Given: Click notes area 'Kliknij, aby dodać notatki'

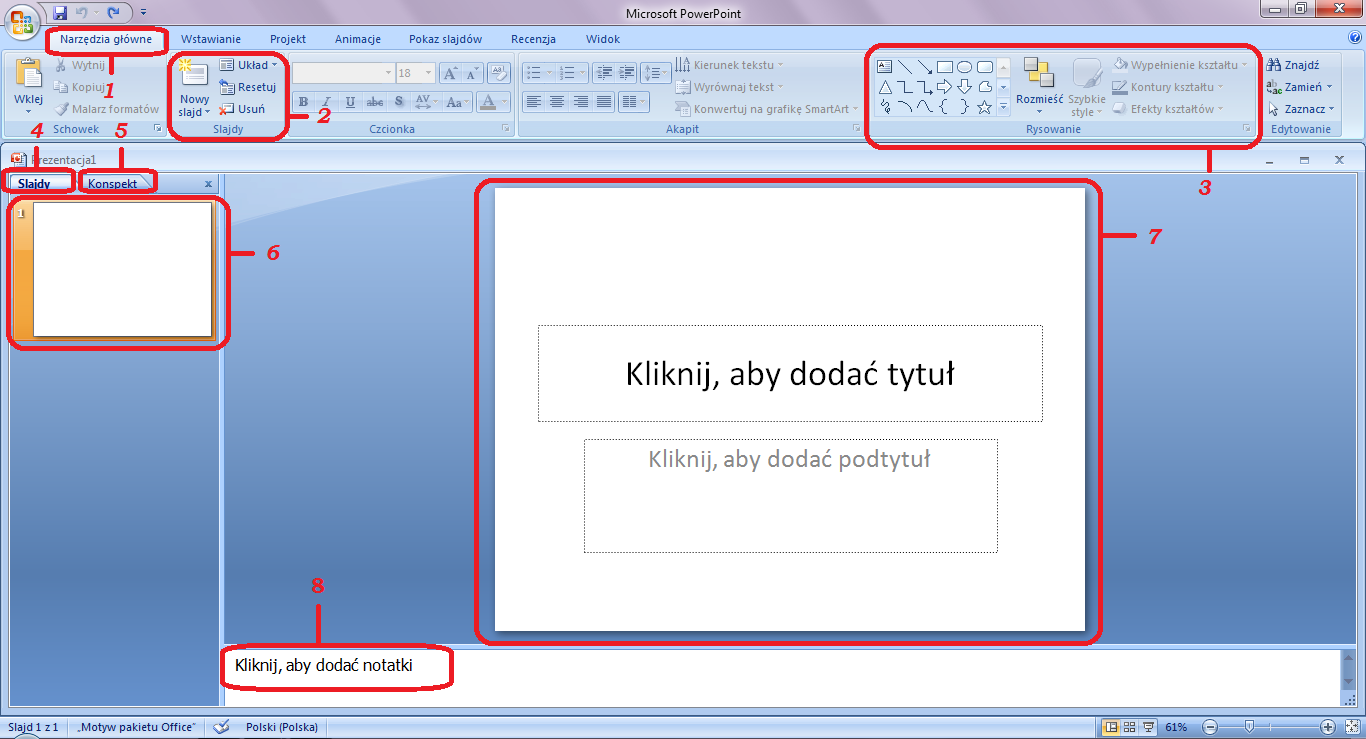Looking at the screenshot, I should pos(324,665).
